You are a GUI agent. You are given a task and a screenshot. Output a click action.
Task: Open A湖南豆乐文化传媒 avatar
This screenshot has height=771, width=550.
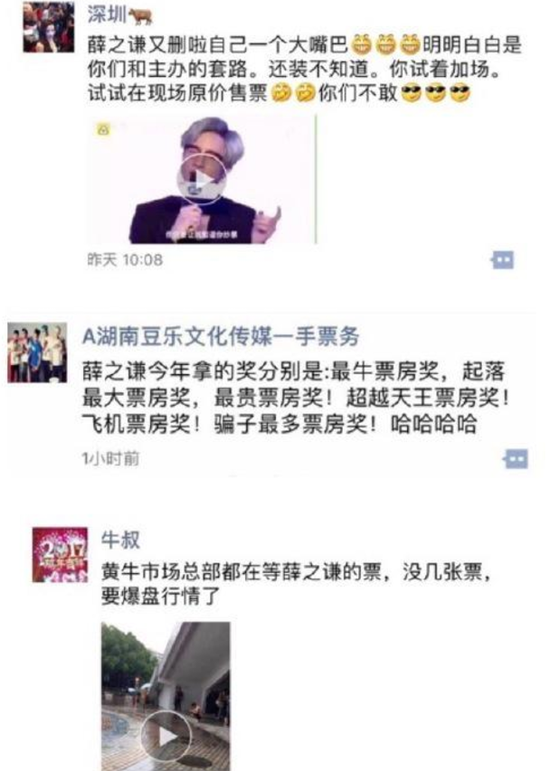37,353
